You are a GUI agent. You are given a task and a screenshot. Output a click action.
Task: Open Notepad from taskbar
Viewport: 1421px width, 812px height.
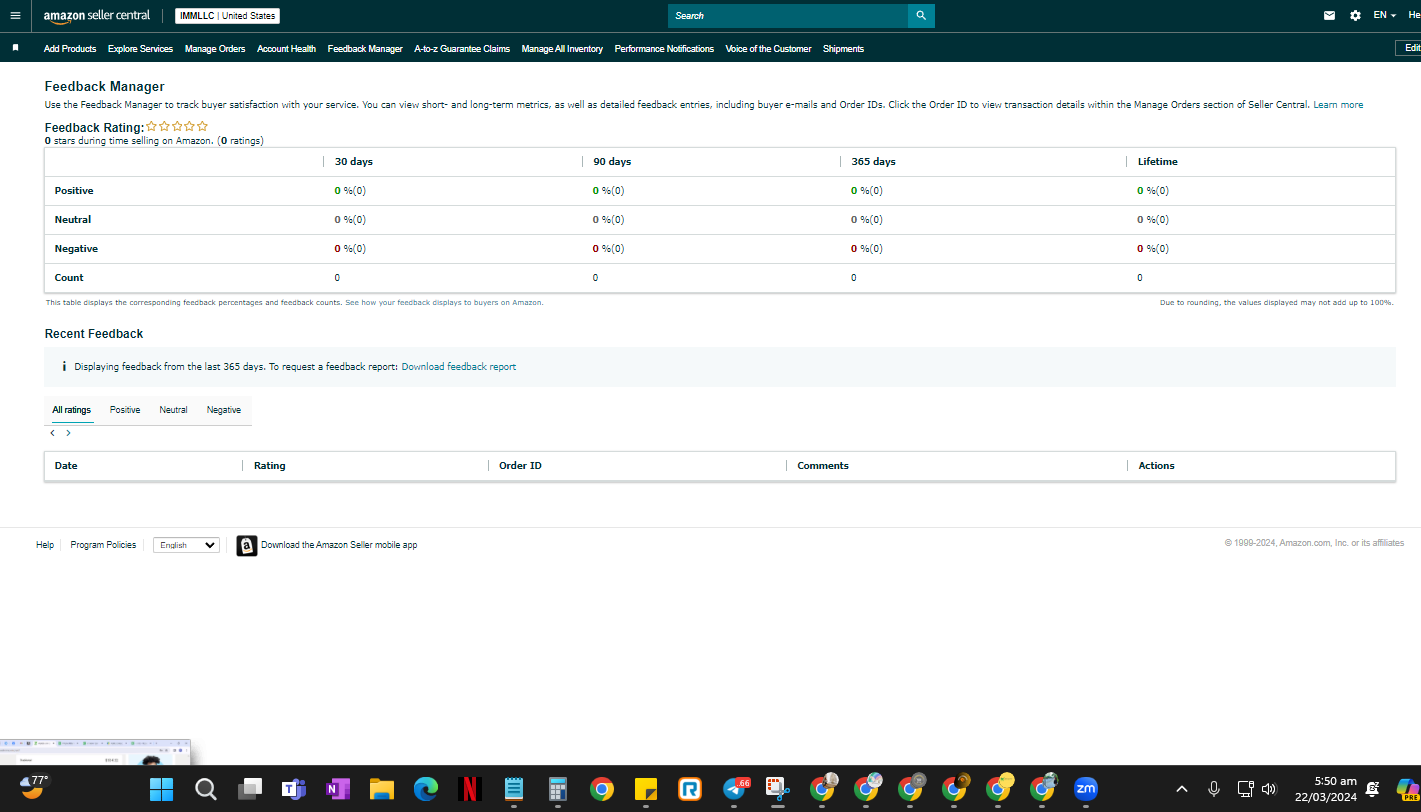click(514, 789)
